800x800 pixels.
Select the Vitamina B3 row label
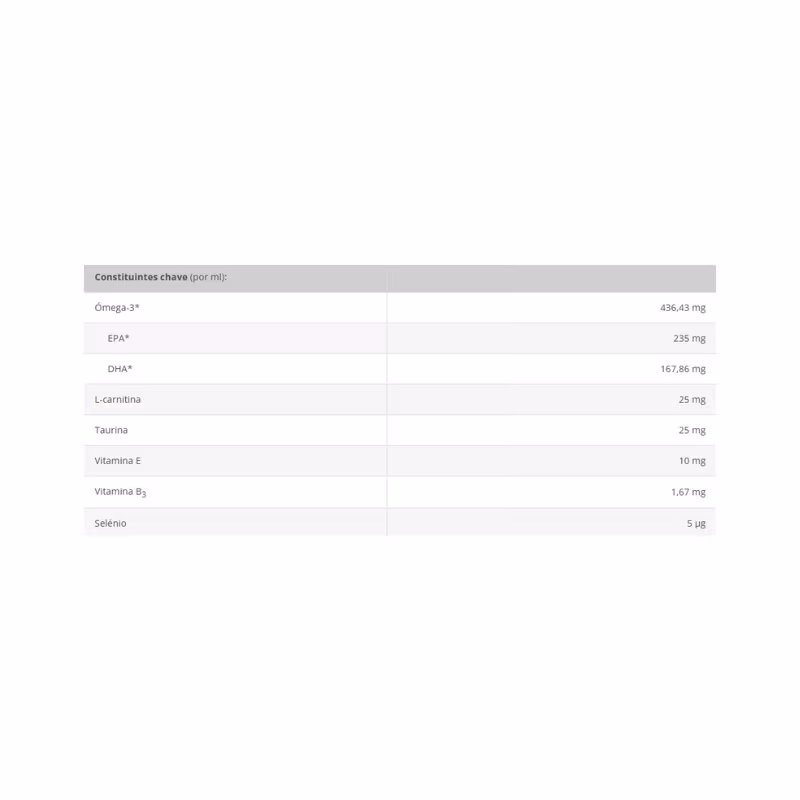[120, 492]
